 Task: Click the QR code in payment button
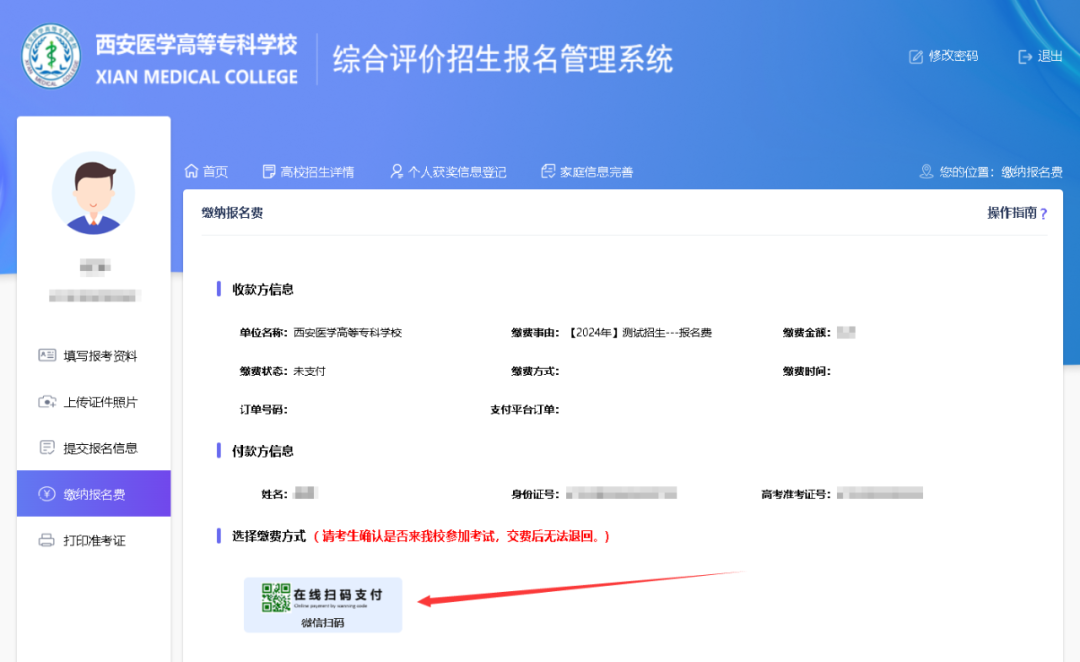275,597
